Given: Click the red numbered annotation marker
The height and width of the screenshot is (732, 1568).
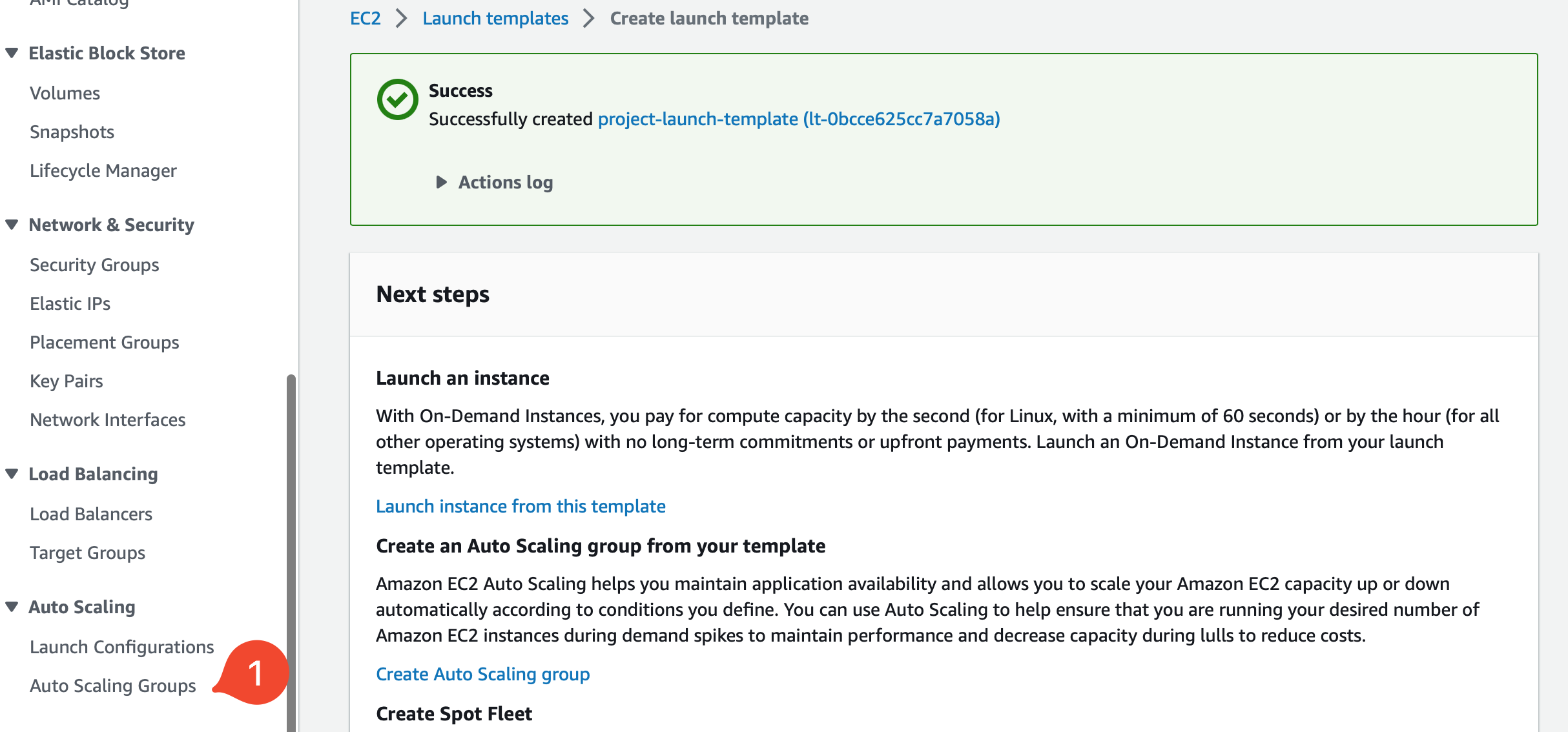Looking at the screenshot, I should point(256,671).
